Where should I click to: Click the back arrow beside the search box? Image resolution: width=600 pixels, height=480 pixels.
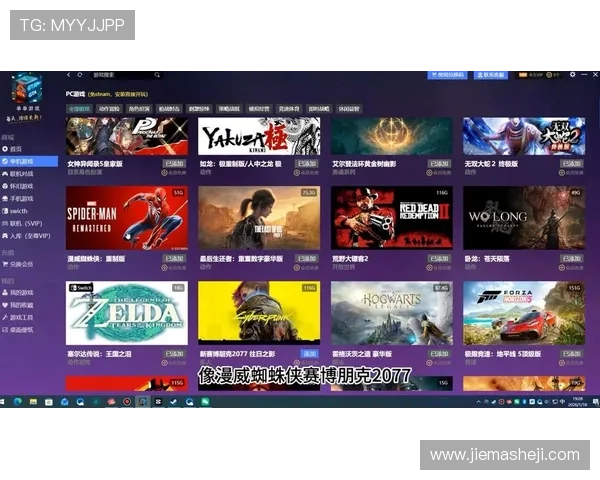pyautogui.click(x=69, y=75)
